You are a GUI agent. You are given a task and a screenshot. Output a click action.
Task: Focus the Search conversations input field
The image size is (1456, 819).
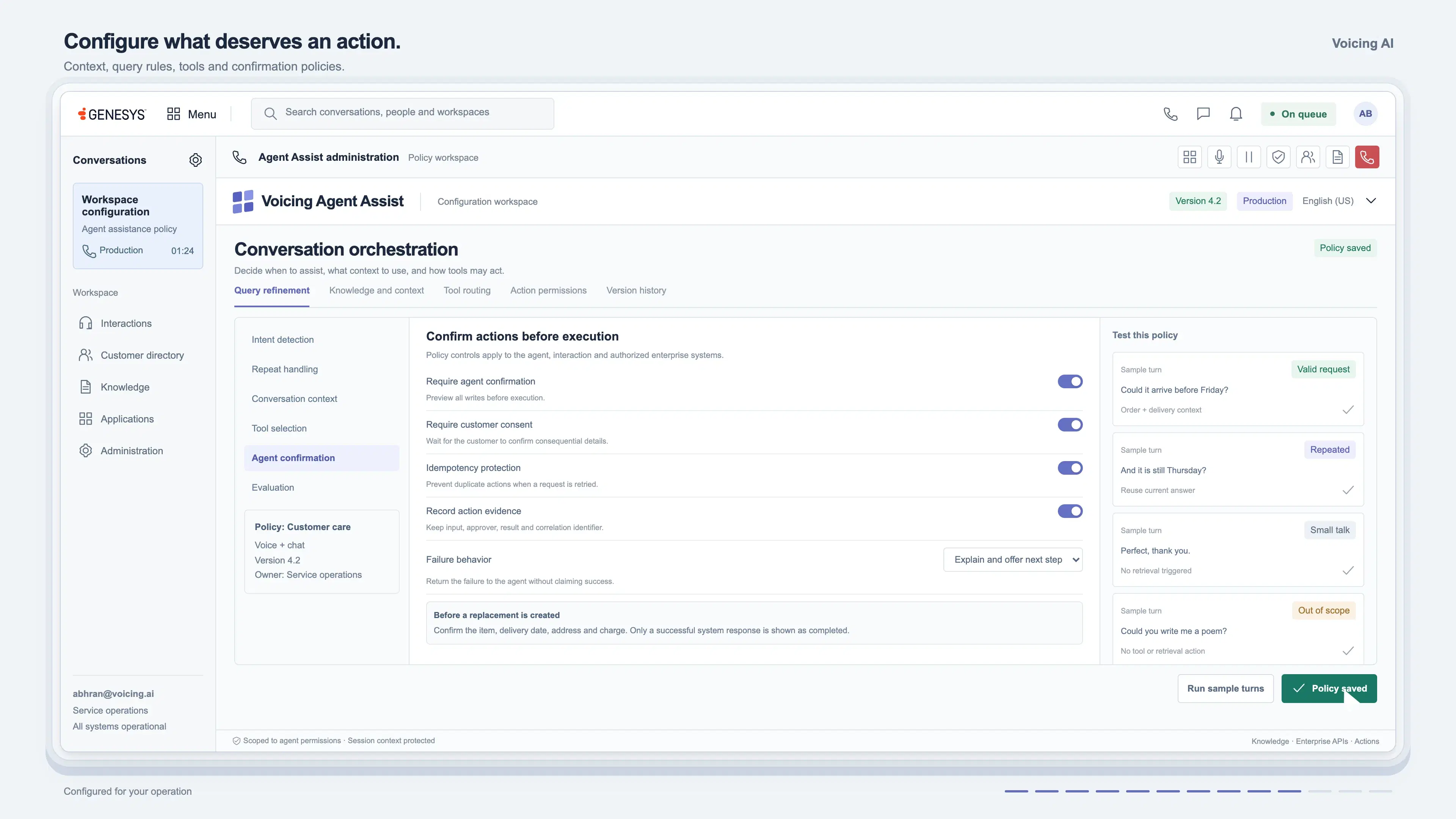tap(402, 114)
